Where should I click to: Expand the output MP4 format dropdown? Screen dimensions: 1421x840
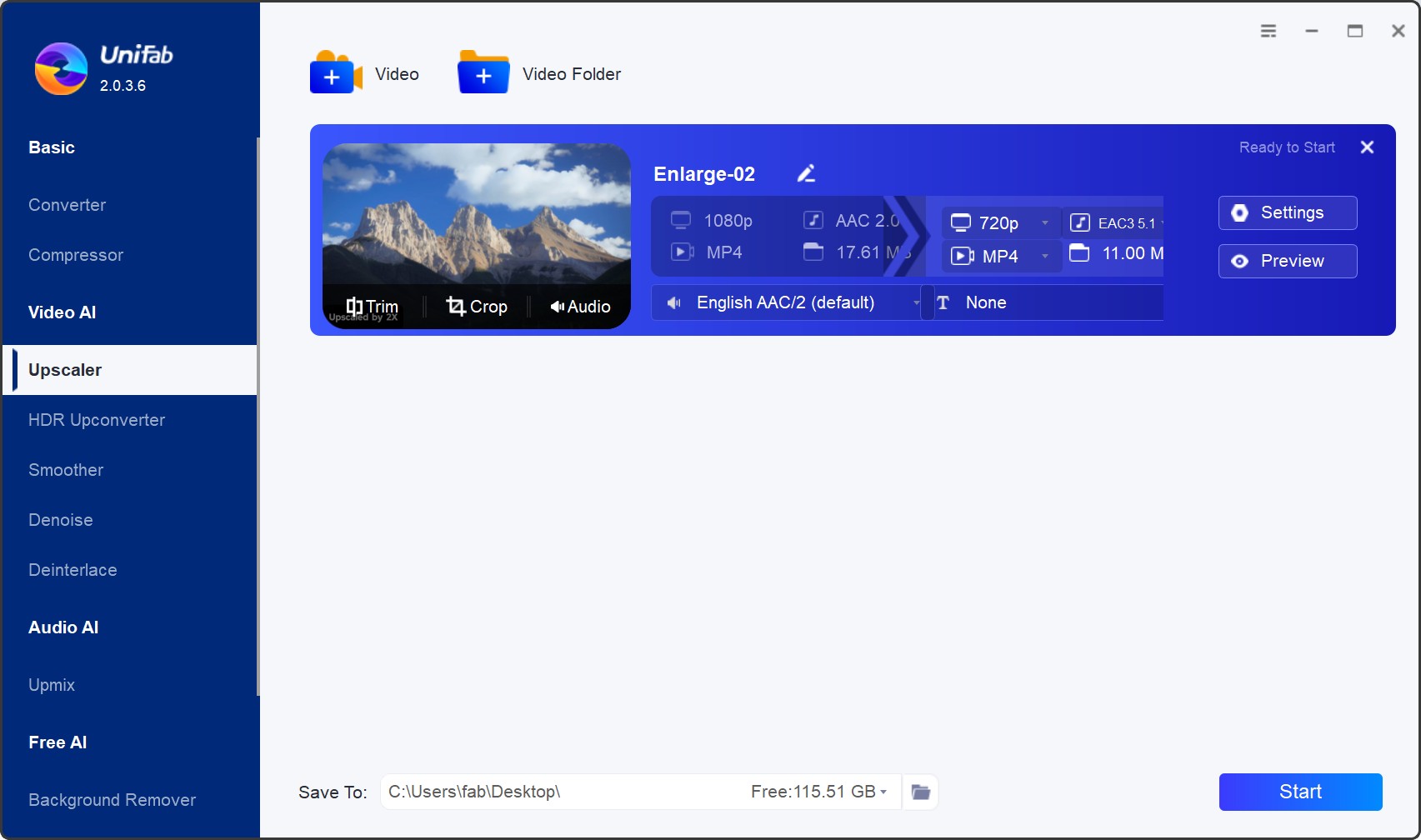[x=1045, y=256]
